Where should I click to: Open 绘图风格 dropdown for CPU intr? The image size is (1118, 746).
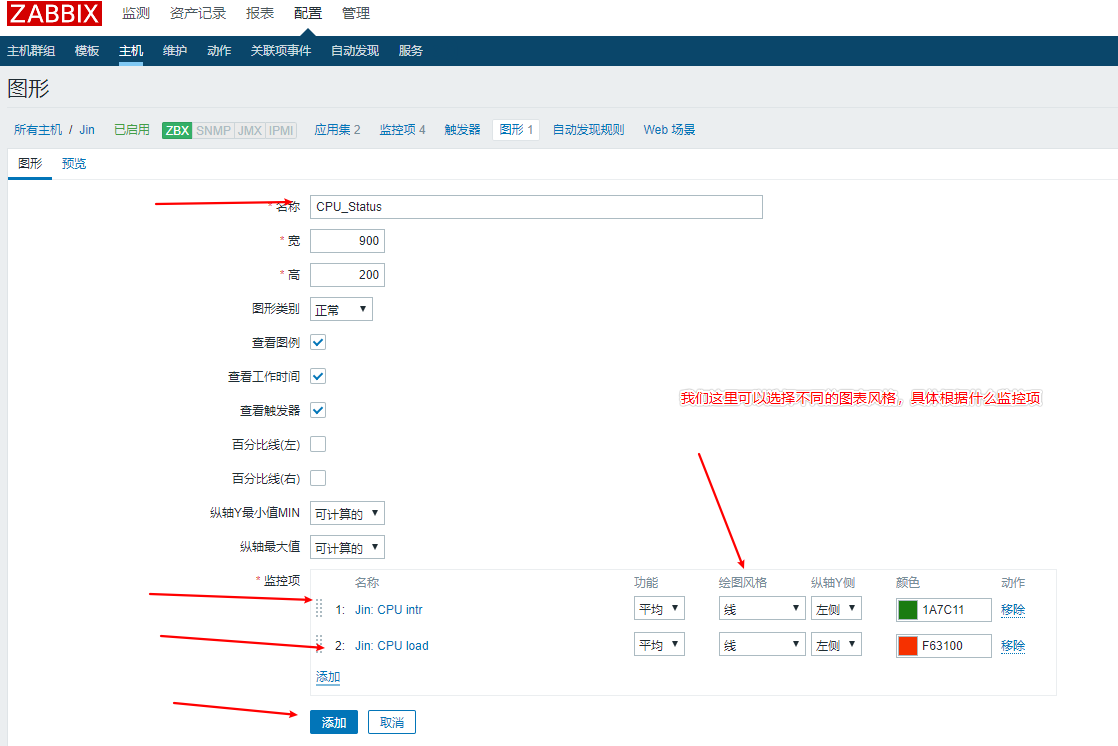pyautogui.click(x=761, y=609)
